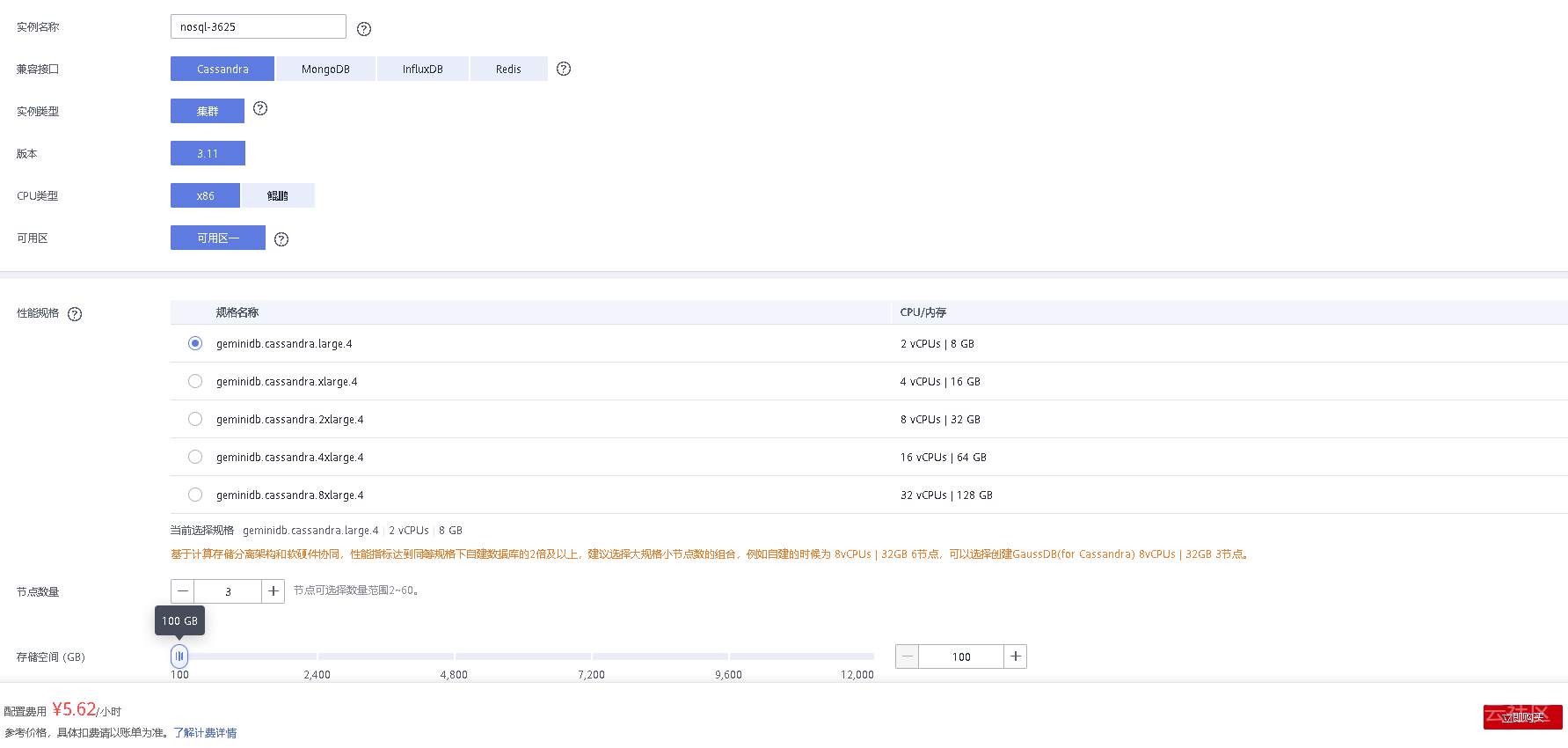Select geminidb.cassandra.large.4 radio button
Viewport: 1568px width, 748px height.
(x=195, y=343)
